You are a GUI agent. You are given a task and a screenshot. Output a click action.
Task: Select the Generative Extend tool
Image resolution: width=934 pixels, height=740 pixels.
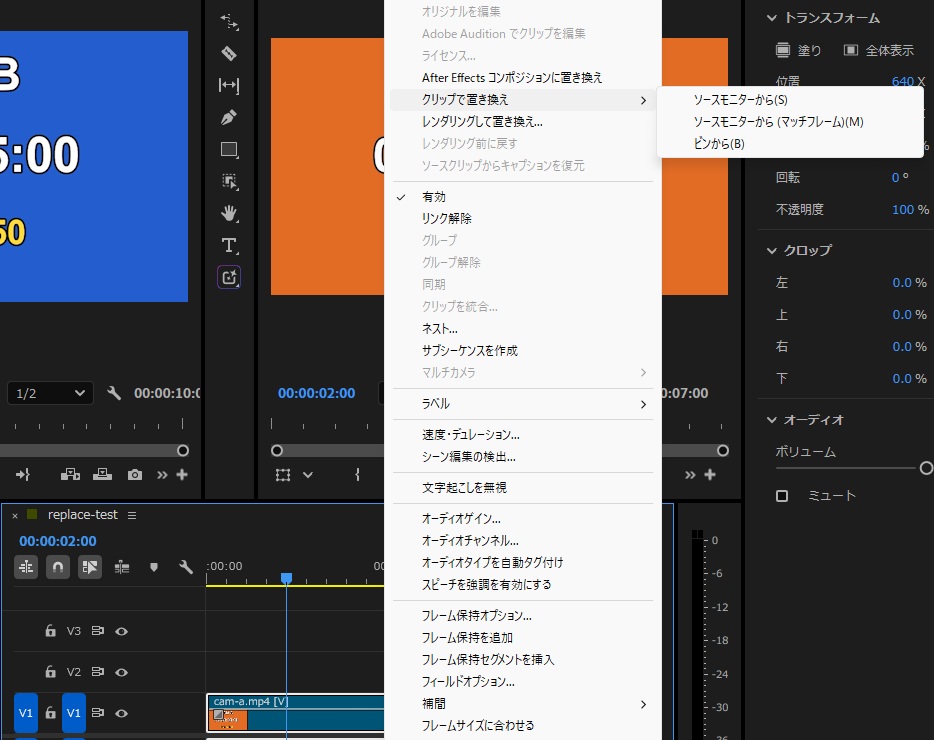229,277
